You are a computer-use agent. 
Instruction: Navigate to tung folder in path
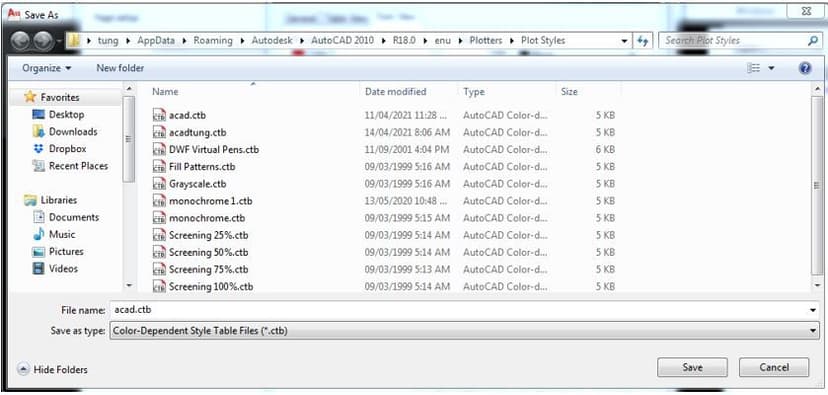tap(108, 41)
